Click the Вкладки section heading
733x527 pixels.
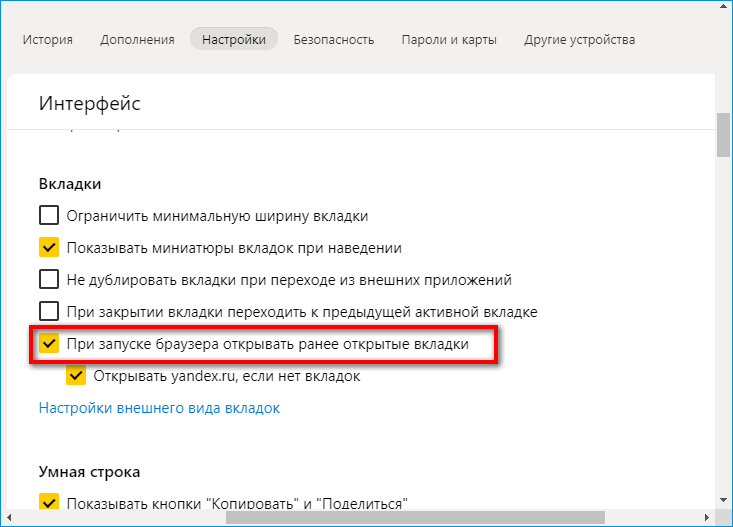[70, 184]
